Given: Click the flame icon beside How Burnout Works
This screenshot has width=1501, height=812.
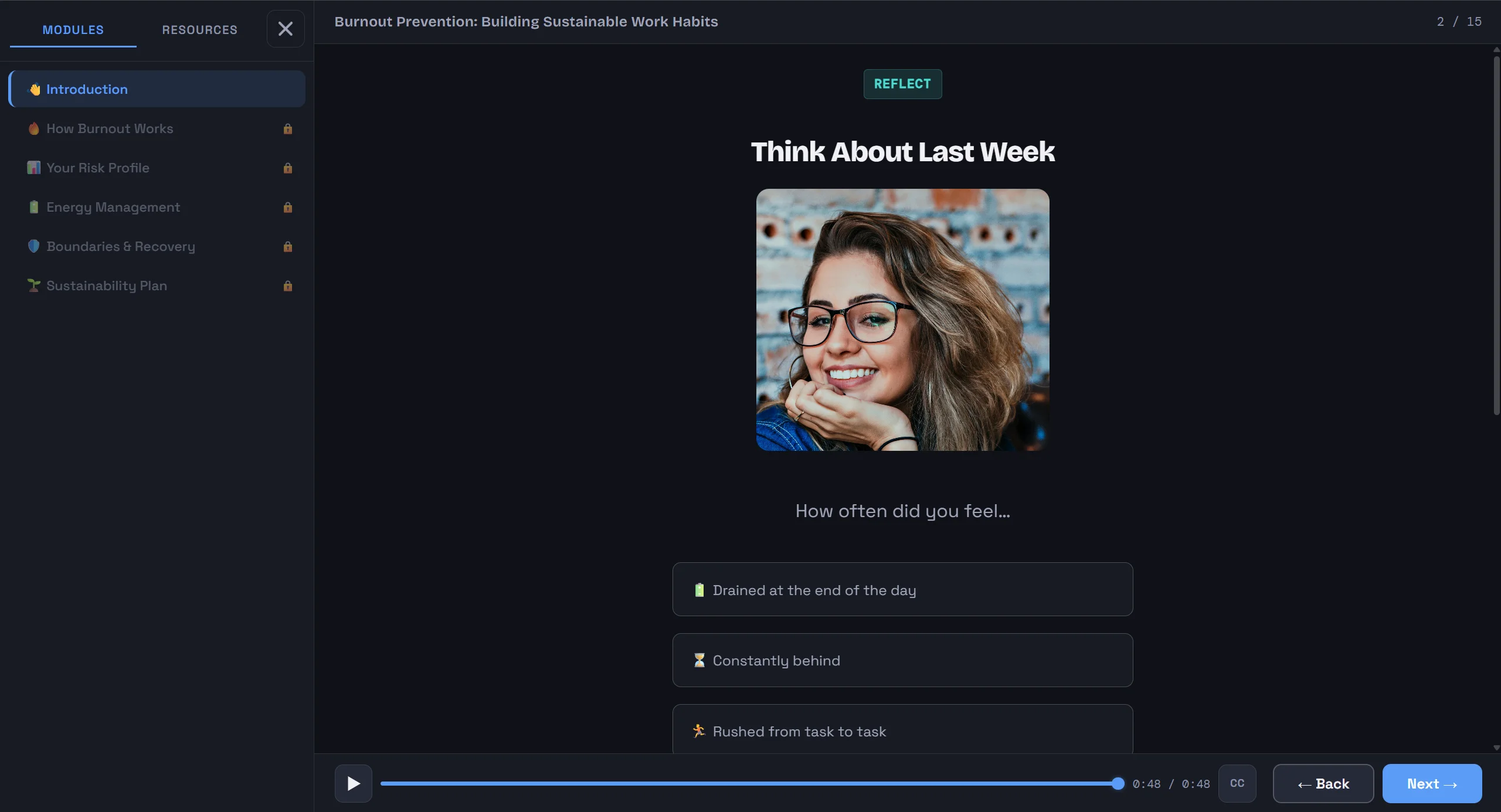Looking at the screenshot, I should 34,128.
